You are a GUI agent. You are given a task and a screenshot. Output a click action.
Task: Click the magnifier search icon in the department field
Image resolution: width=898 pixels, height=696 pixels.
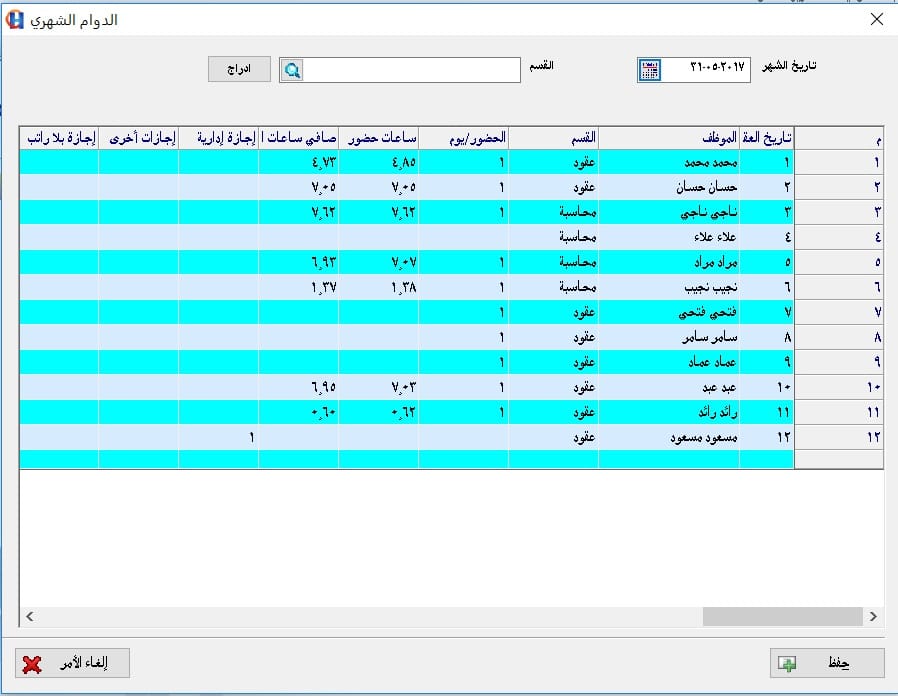coord(292,70)
